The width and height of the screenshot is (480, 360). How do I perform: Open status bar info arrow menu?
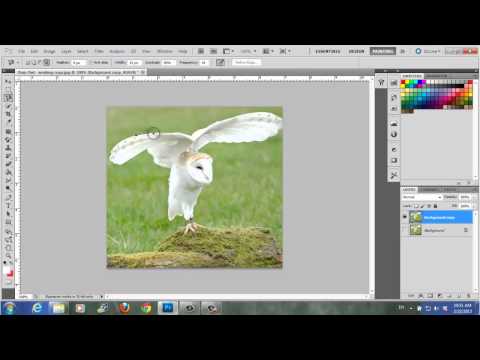point(102,296)
